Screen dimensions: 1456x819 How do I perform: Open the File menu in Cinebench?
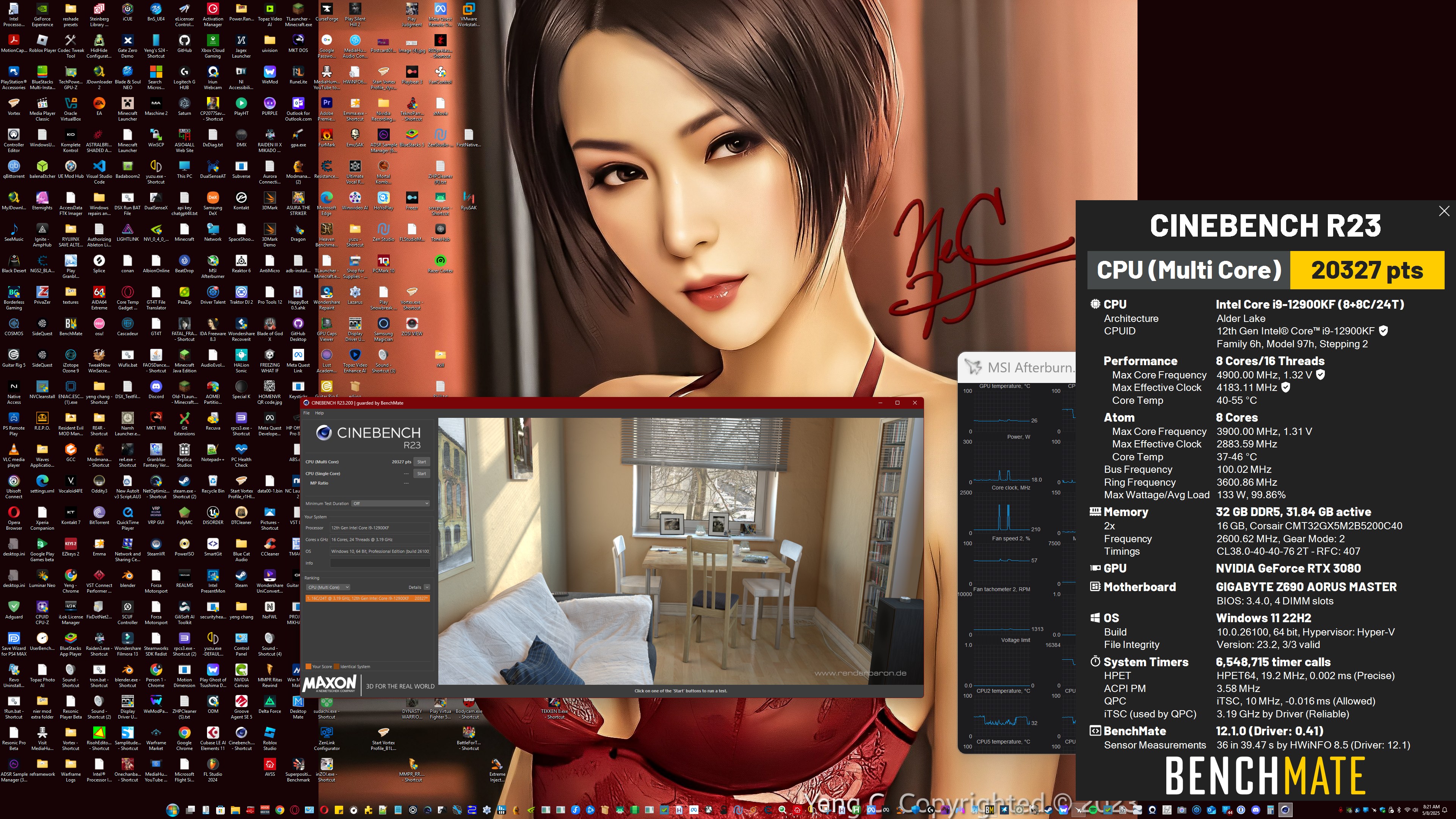tap(307, 413)
